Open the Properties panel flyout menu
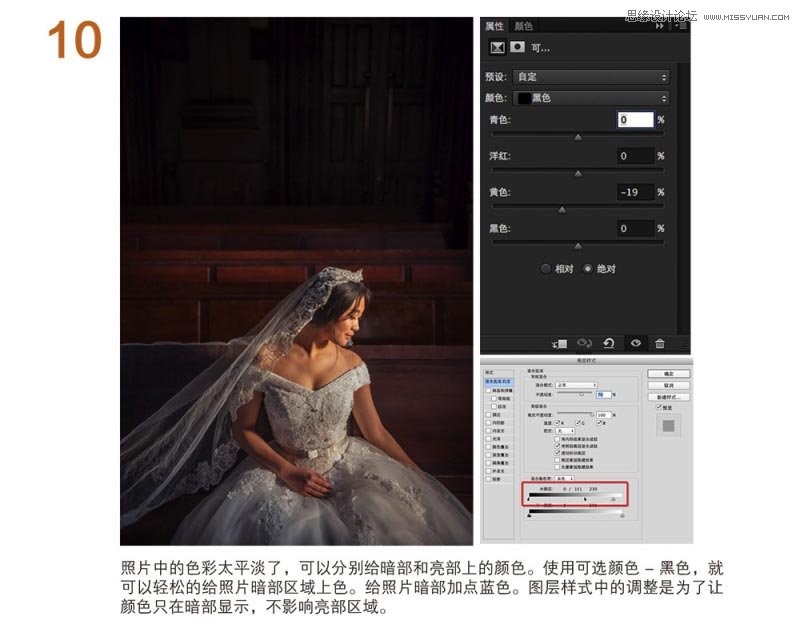800x626 pixels. (682, 26)
